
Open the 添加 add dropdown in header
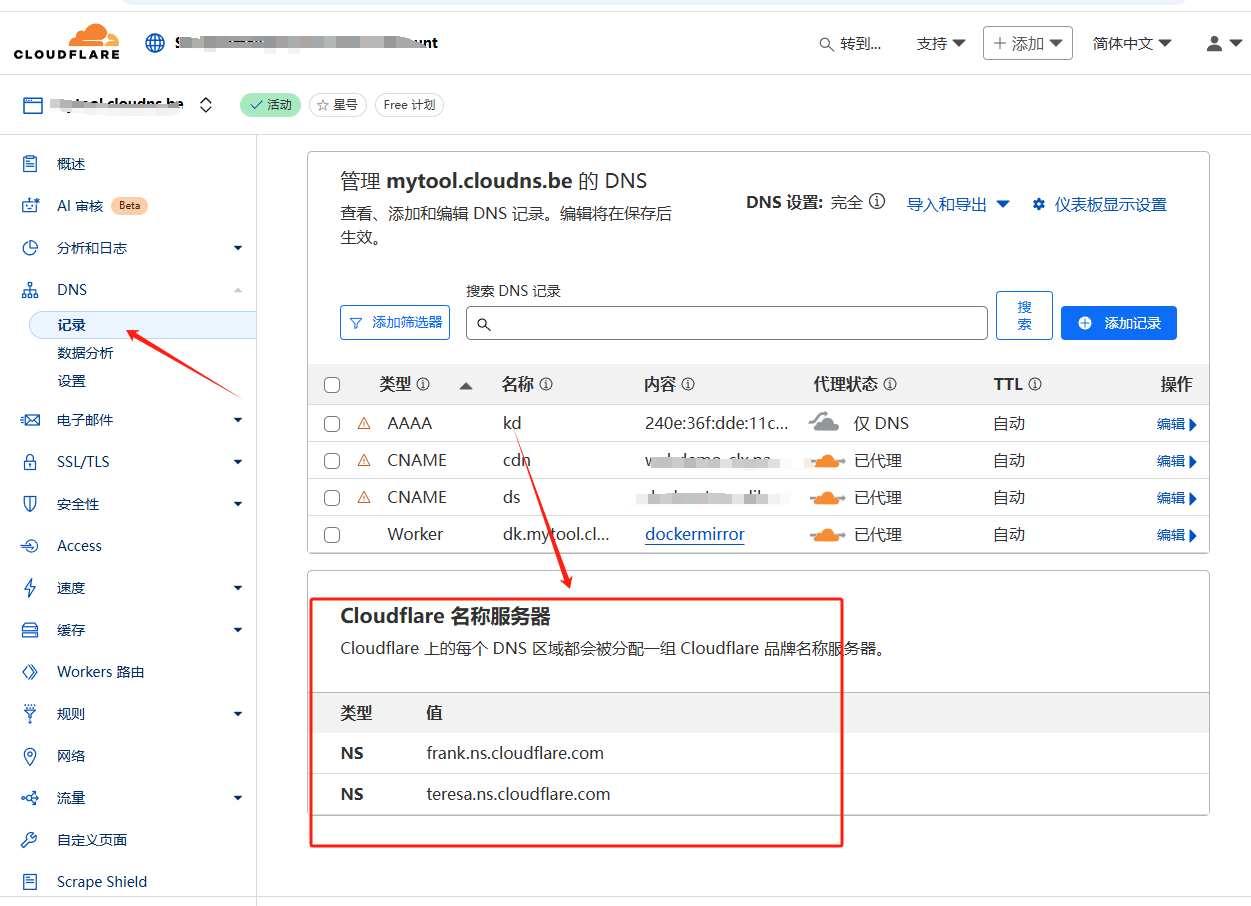pos(1028,43)
